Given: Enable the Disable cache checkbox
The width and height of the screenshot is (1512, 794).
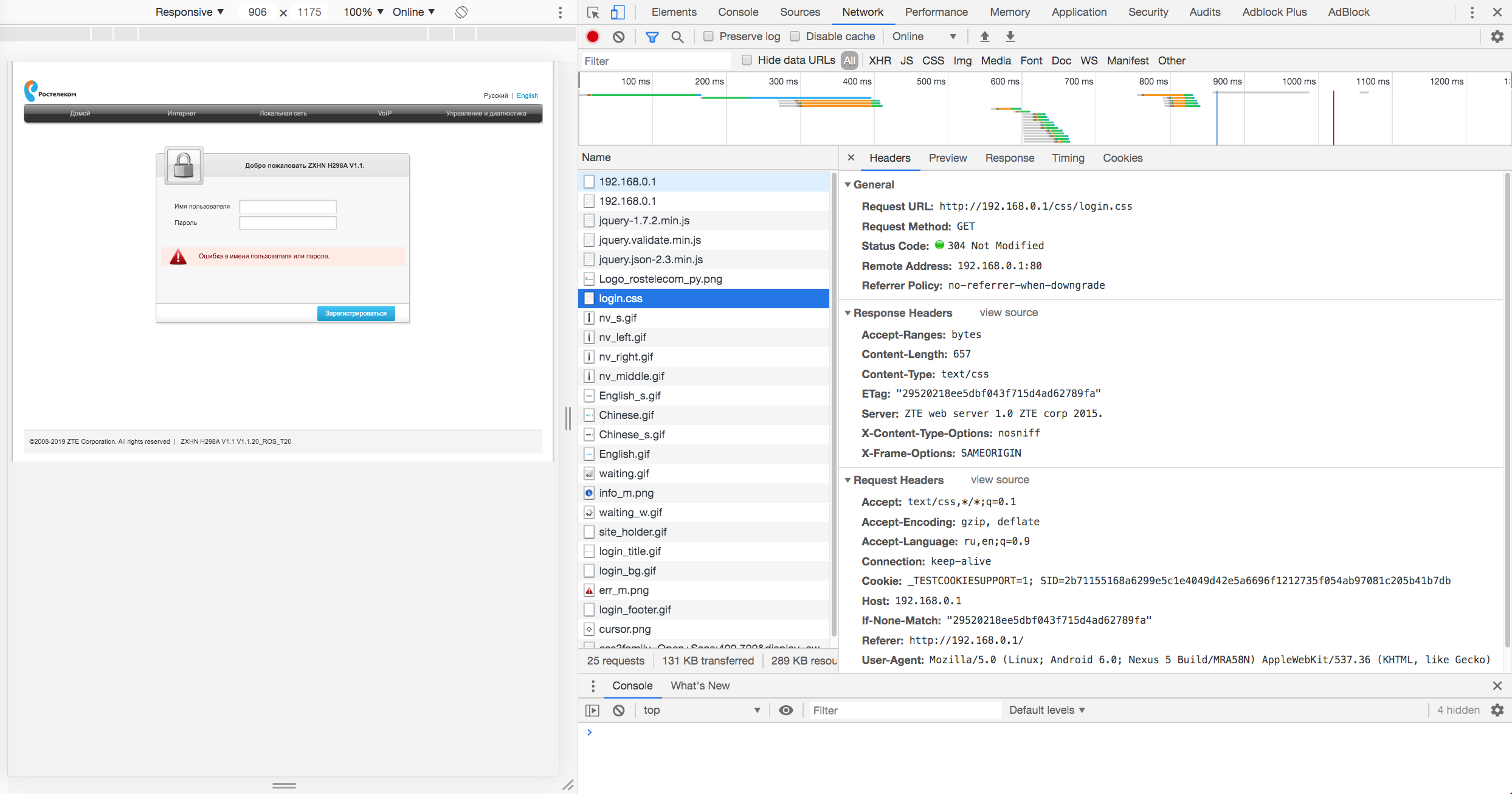Looking at the screenshot, I should (x=795, y=36).
